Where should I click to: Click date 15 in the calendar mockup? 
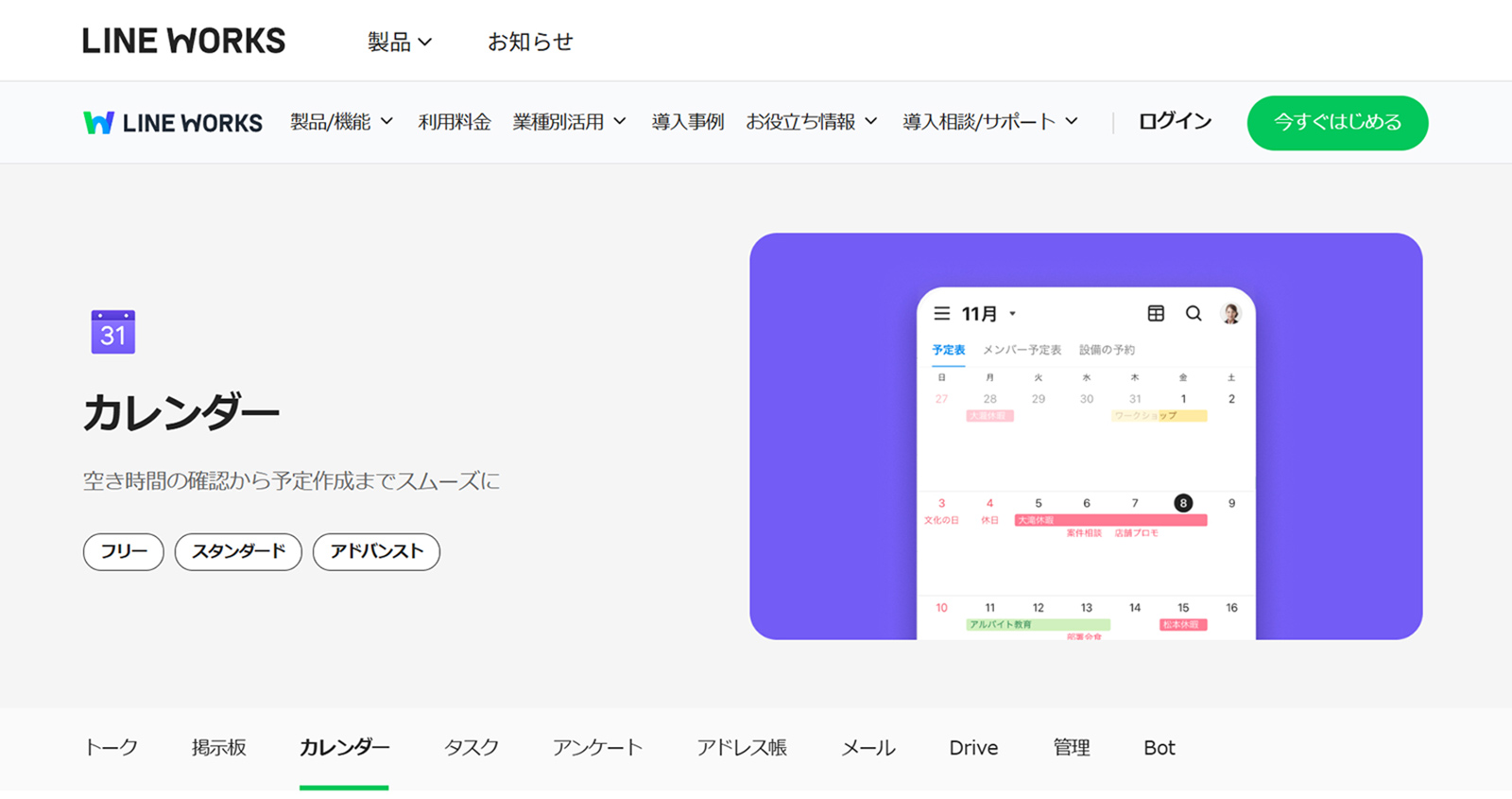(1183, 608)
